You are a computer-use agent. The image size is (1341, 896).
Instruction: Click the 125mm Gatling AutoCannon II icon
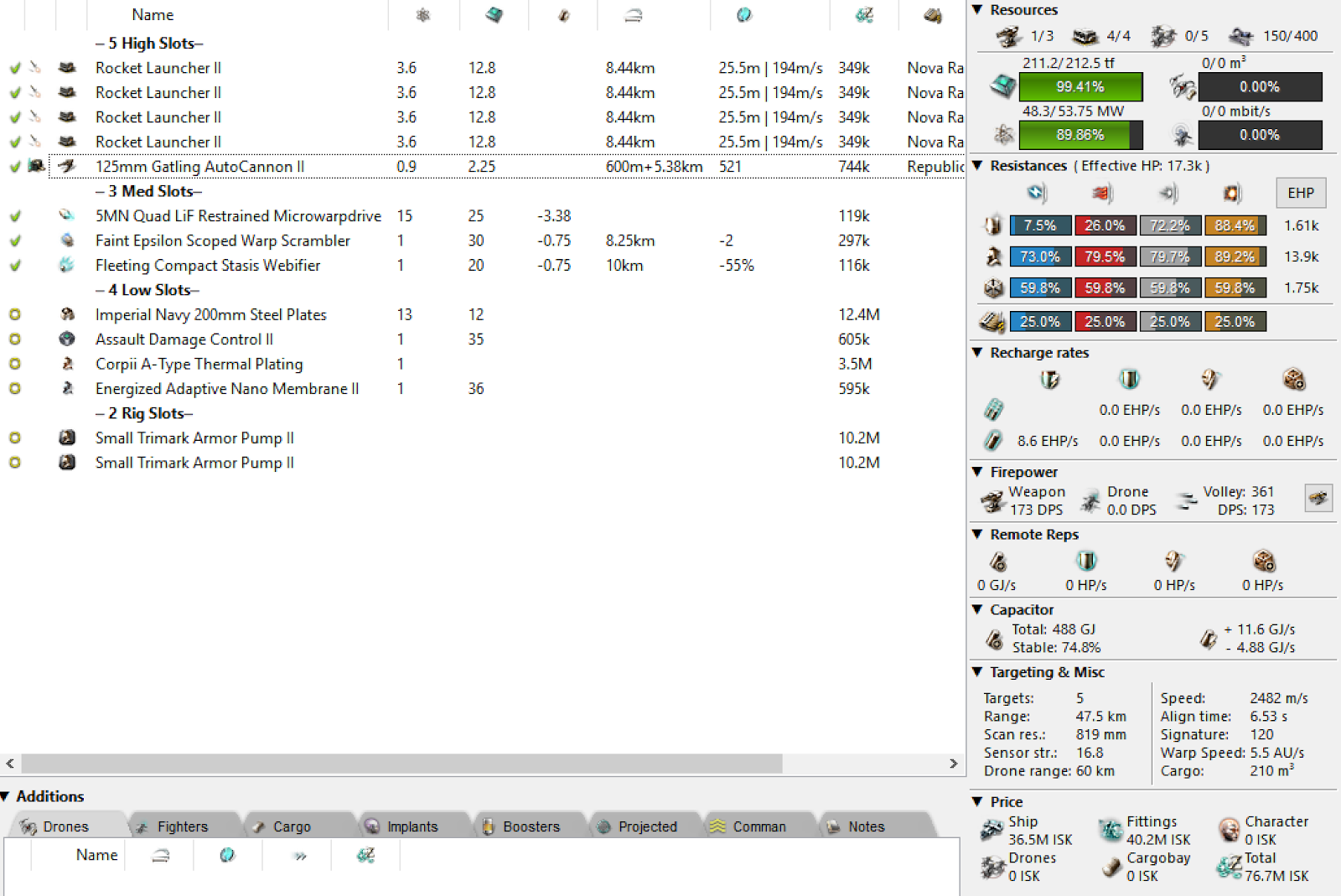point(67,167)
